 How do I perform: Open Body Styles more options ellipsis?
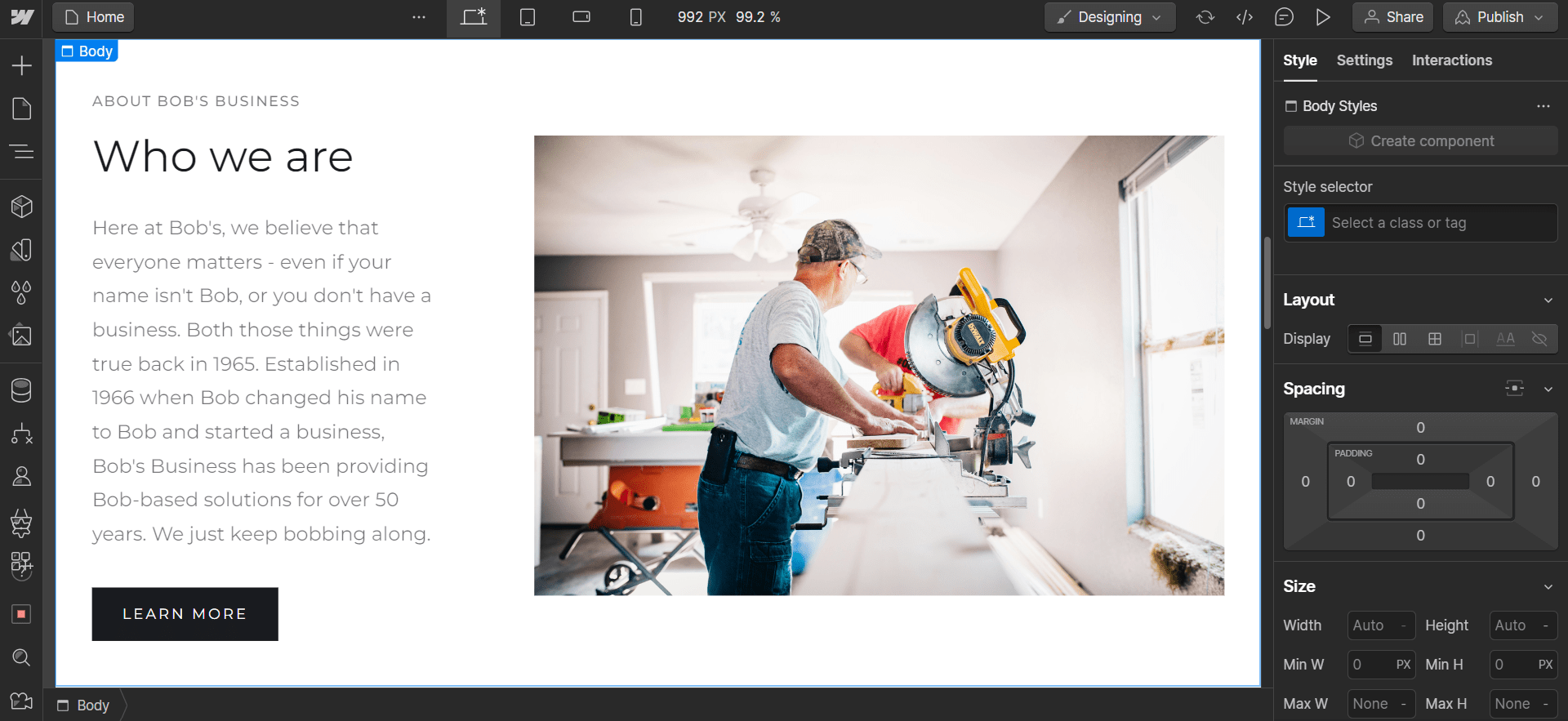[1543, 106]
